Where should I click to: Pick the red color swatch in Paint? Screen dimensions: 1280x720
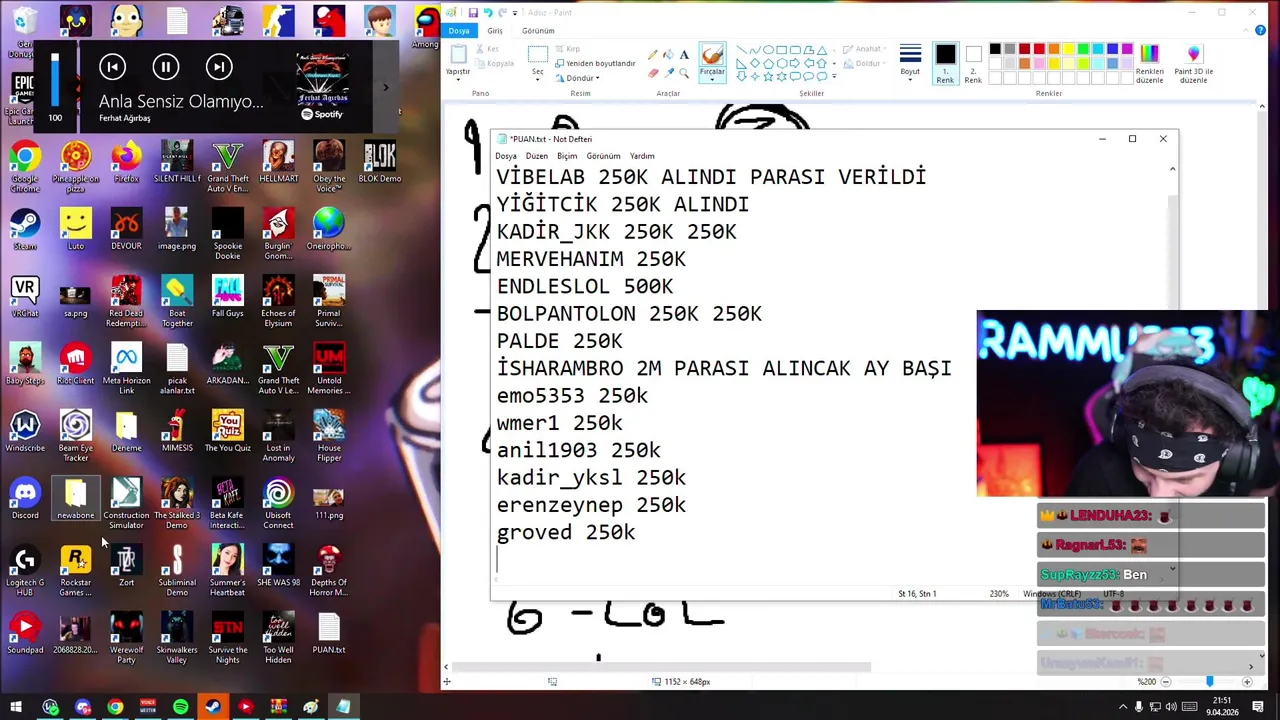click(1039, 49)
